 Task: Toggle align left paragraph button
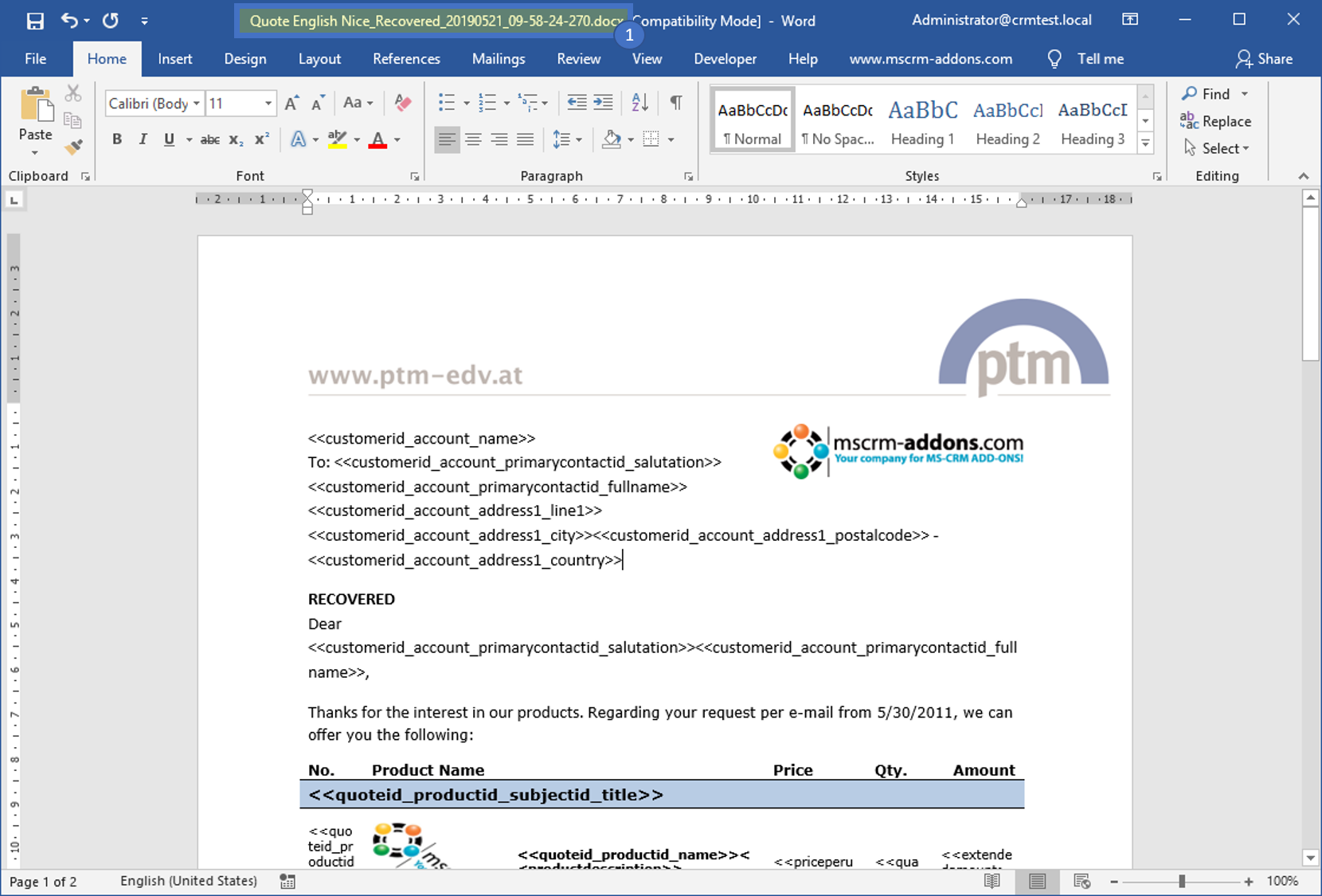coord(448,140)
